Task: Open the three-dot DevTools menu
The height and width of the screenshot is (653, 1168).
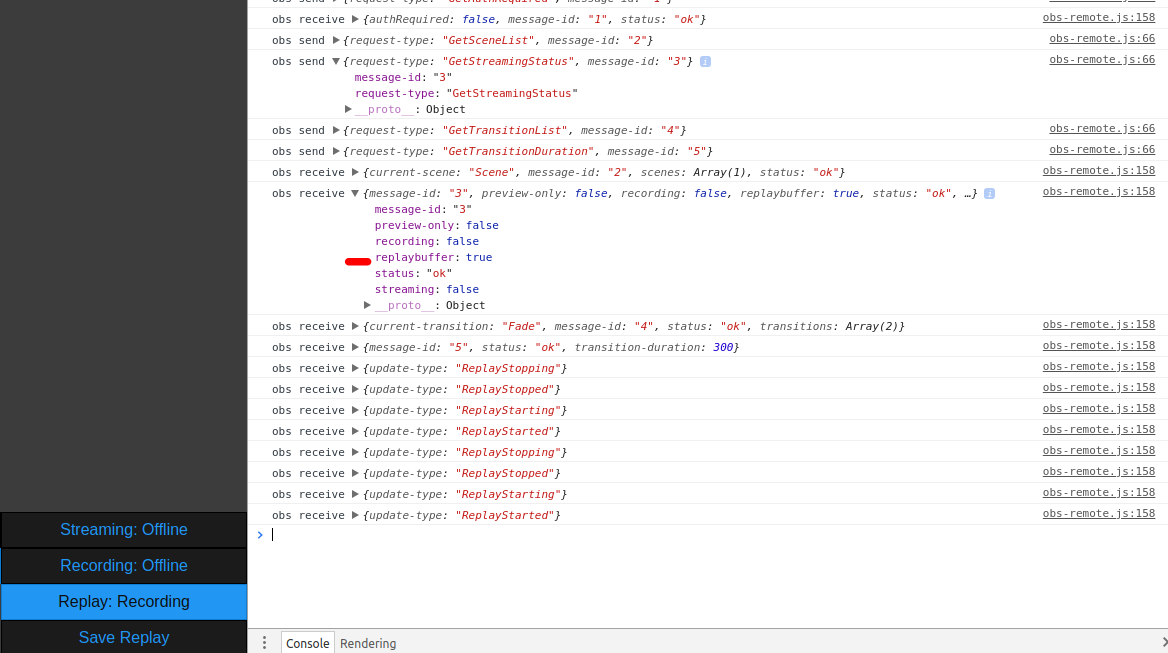Action: 263,642
